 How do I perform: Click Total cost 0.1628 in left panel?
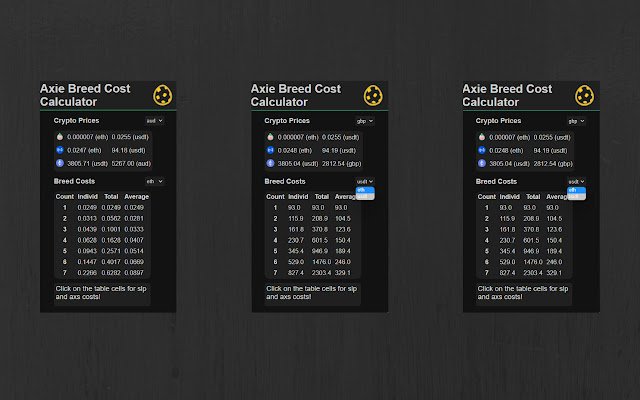111,240
